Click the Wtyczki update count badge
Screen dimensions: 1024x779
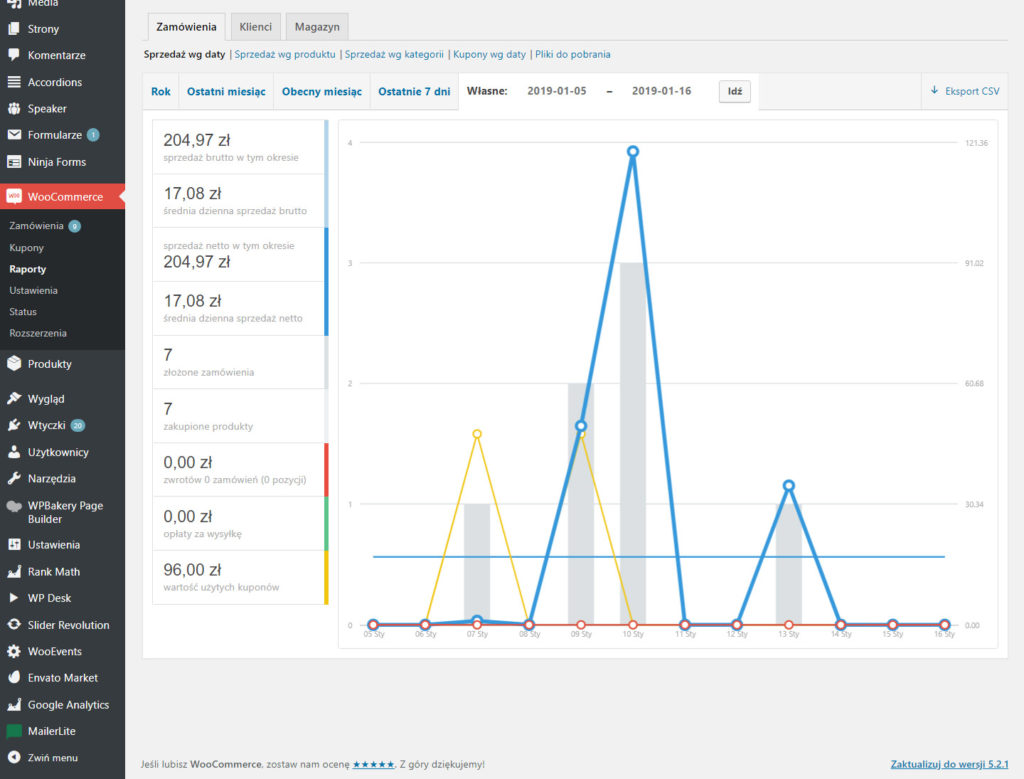coord(78,425)
